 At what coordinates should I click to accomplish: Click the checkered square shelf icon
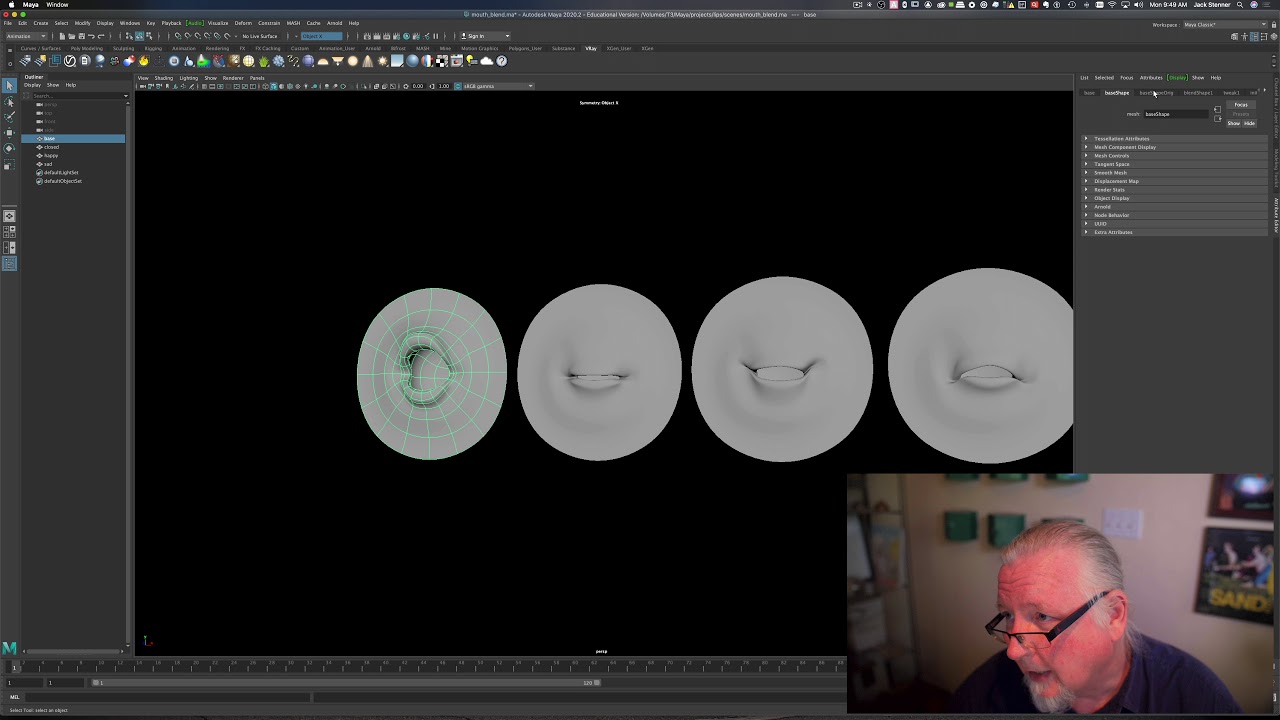click(441, 61)
